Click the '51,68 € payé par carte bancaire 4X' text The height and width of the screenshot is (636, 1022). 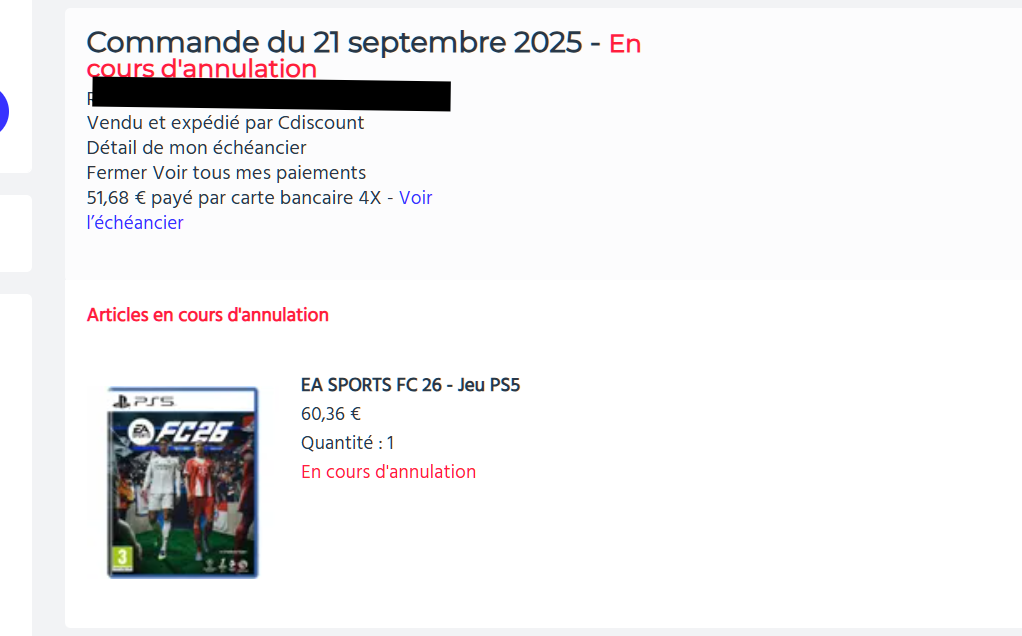pyautogui.click(x=234, y=197)
